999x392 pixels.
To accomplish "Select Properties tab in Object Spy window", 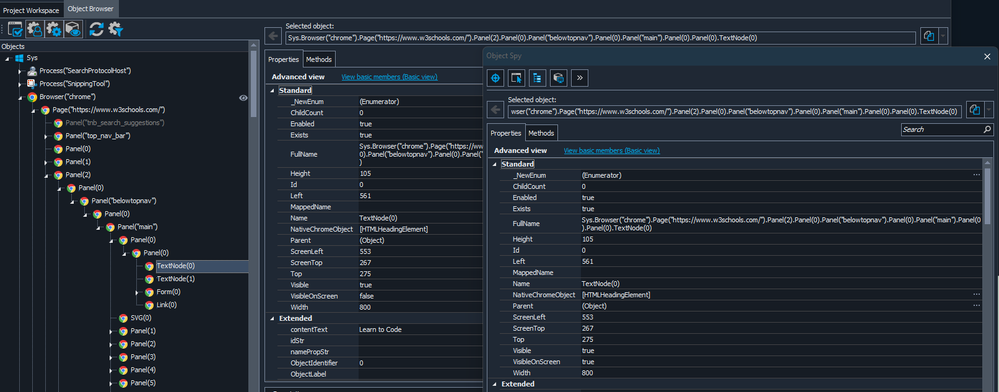I will [x=507, y=133].
